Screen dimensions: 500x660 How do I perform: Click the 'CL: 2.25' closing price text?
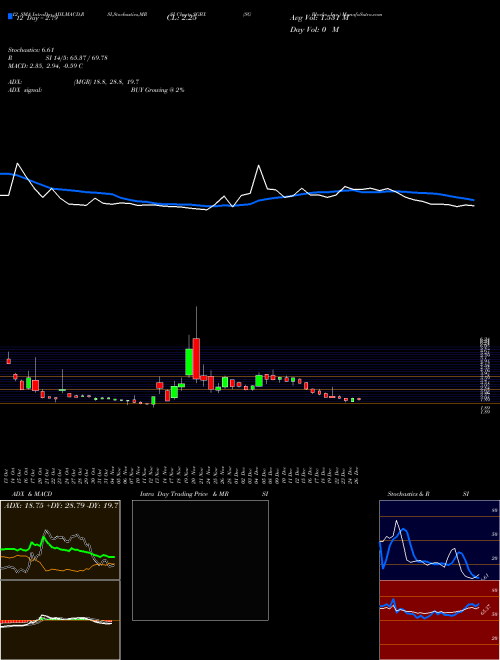point(182,18)
